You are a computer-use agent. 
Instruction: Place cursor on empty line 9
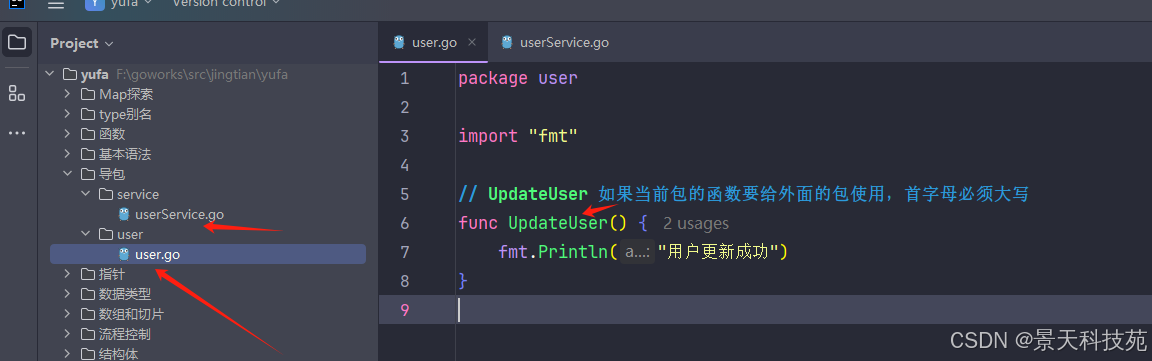tap(764, 310)
